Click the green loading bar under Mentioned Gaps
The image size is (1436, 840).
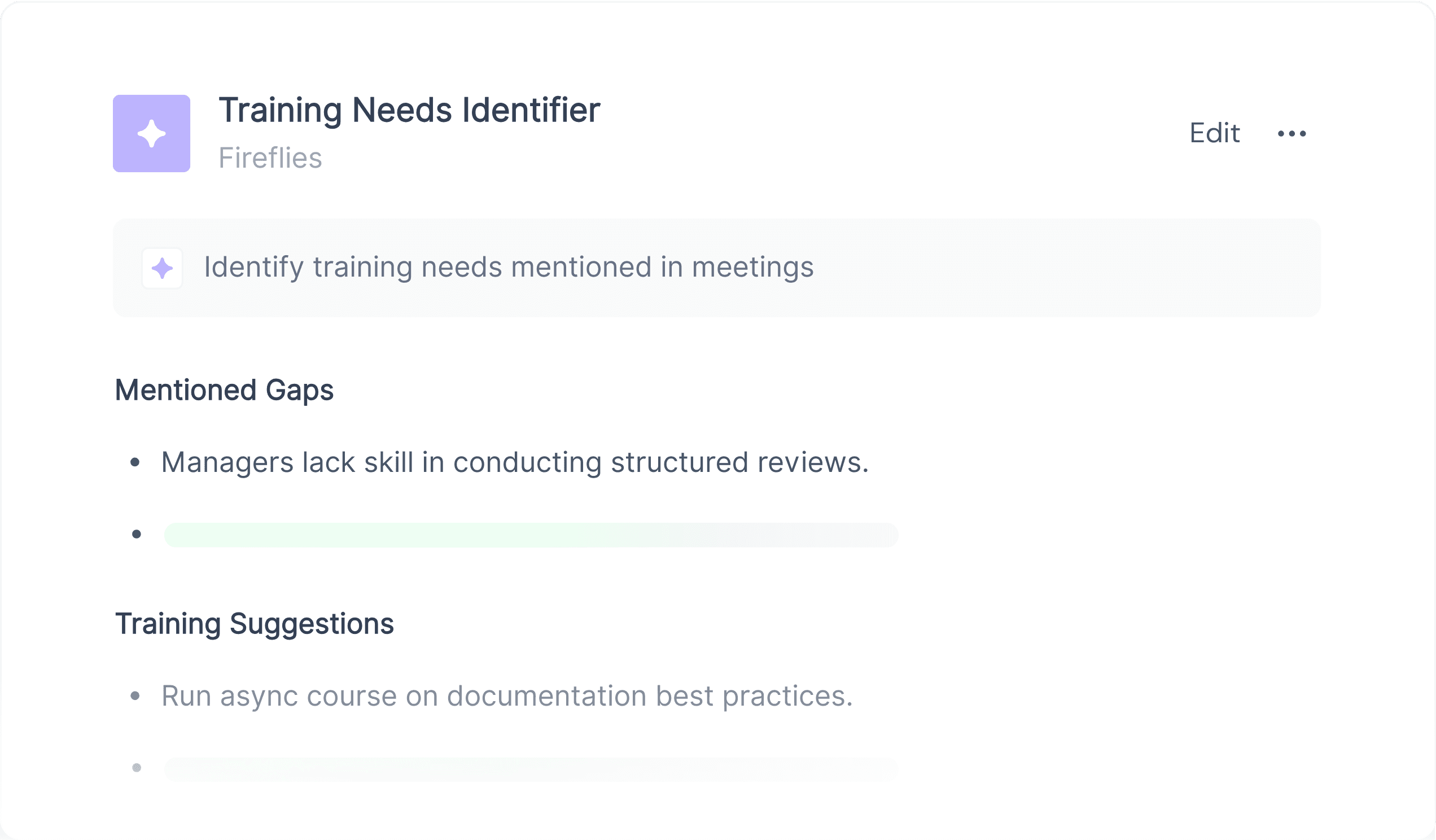tap(531, 535)
